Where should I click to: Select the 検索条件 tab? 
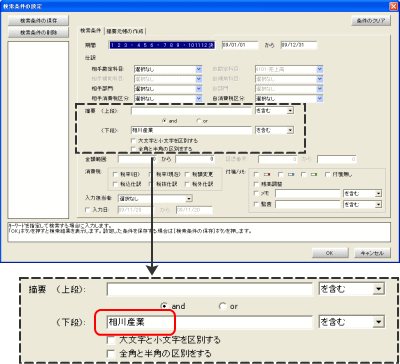tap(90, 31)
